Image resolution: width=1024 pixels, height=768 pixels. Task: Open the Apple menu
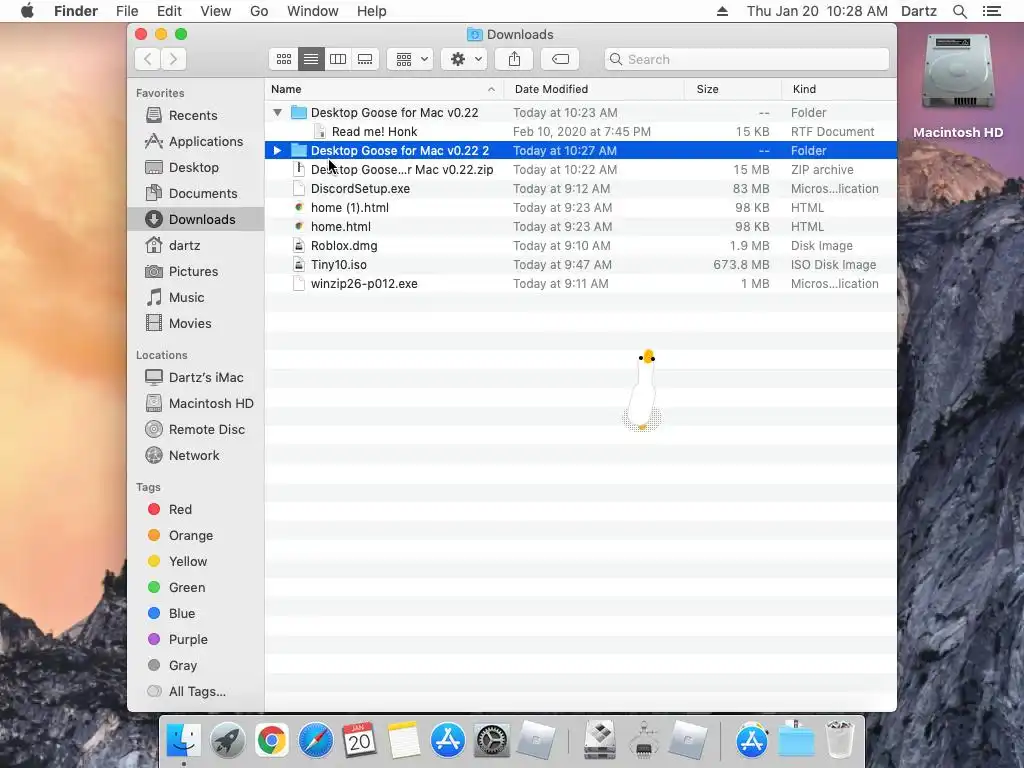click(x=27, y=11)
